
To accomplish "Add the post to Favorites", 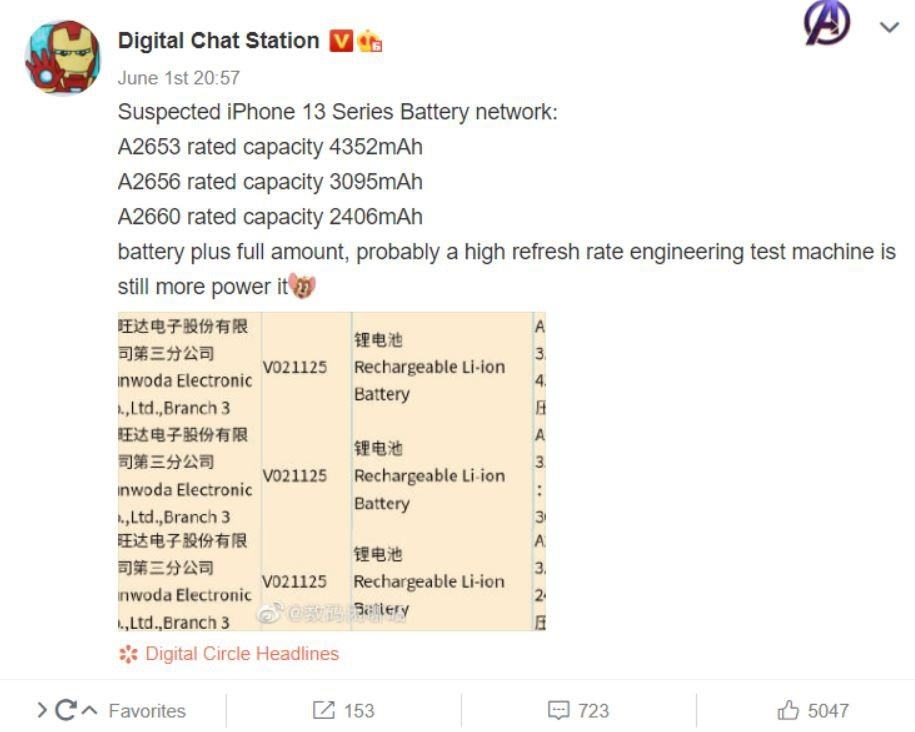I will (x=147, y=711).
